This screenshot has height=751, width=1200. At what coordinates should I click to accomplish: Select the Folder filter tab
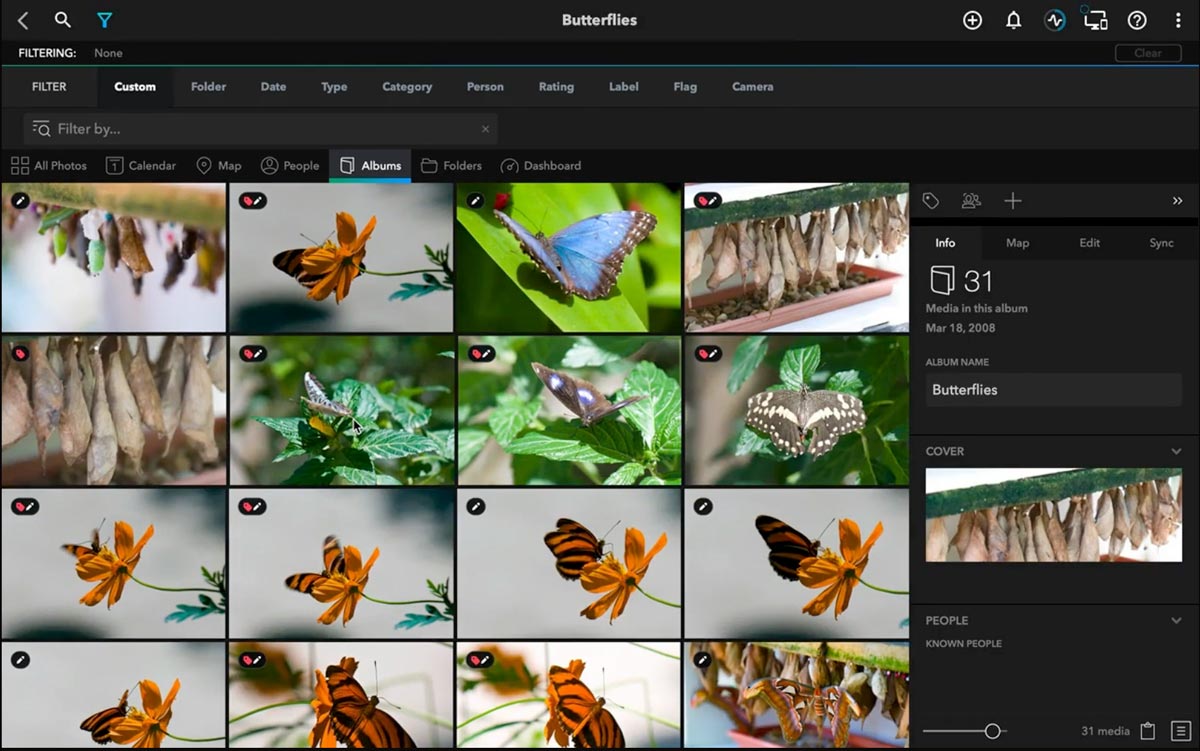(208, 87)
